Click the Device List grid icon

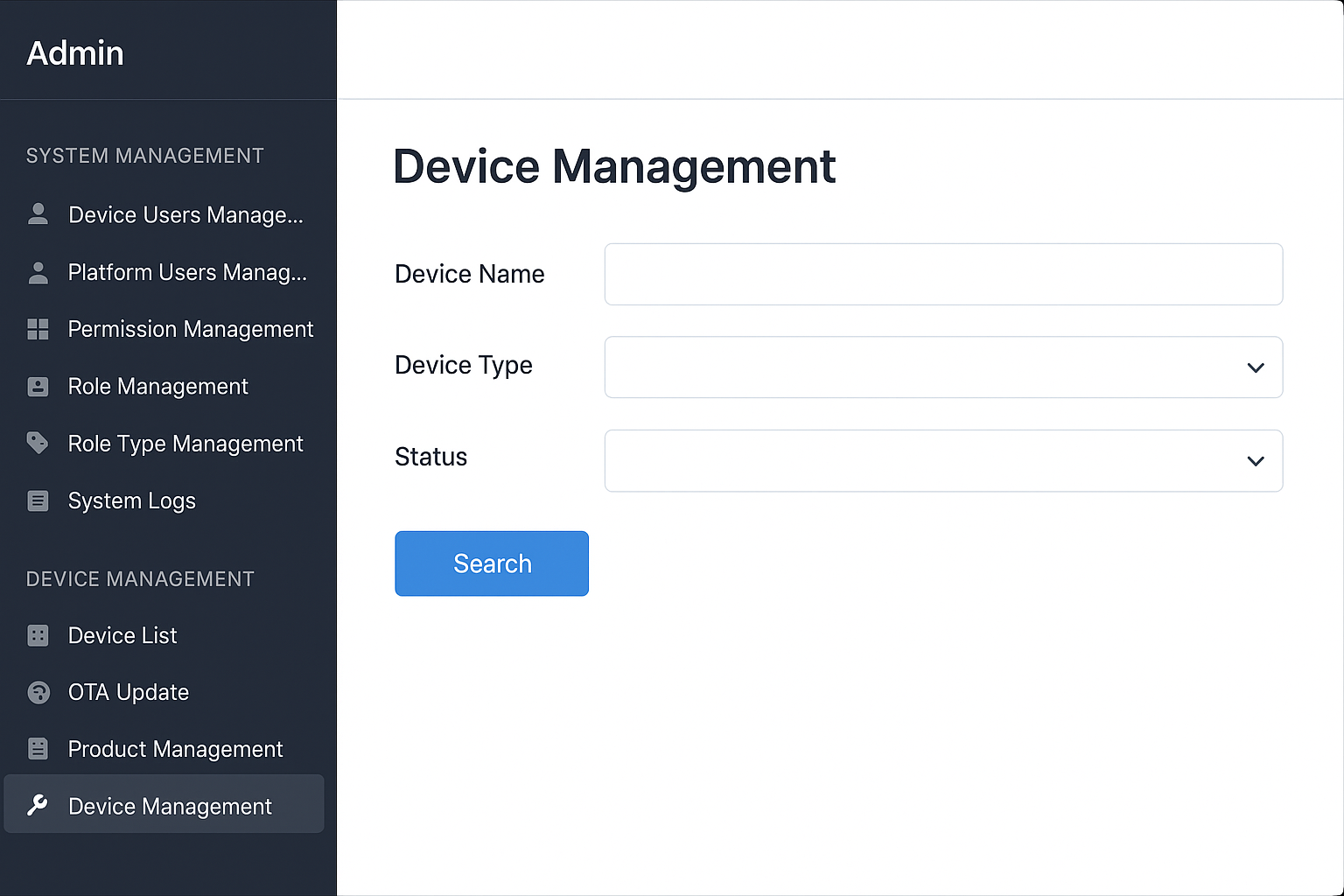[x=38, y=635]
